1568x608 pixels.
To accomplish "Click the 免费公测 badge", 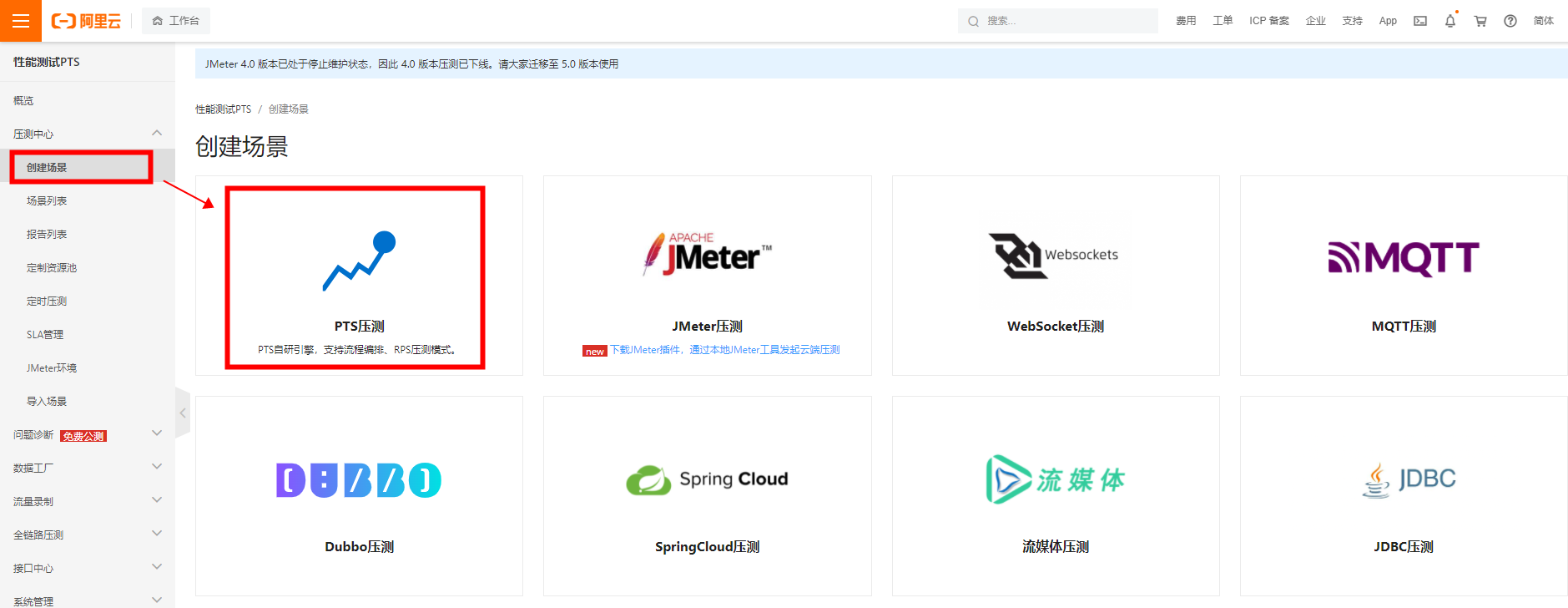I will pos(83,436).
